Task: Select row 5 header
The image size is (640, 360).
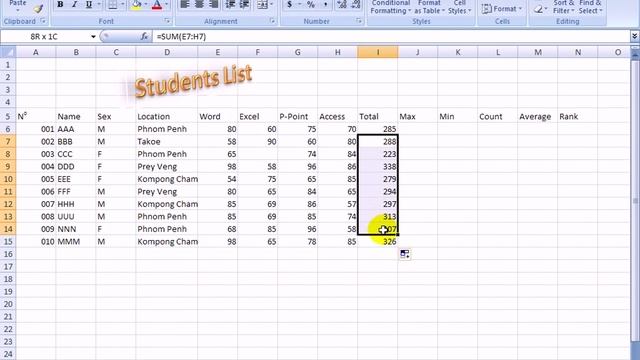Action: click(8, 116)
